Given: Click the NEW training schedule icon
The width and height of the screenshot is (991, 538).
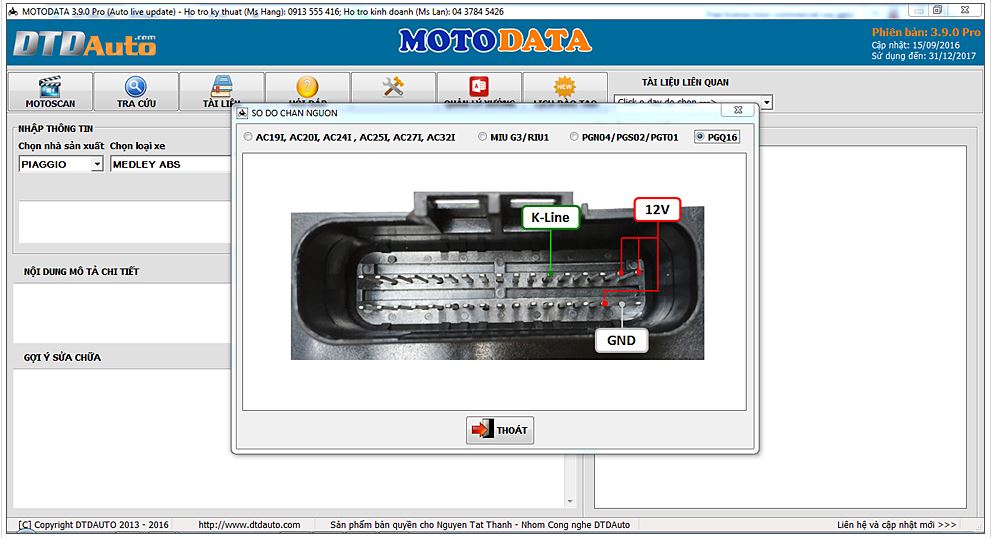Looking at the screenshot, I should tap(564, 87).
